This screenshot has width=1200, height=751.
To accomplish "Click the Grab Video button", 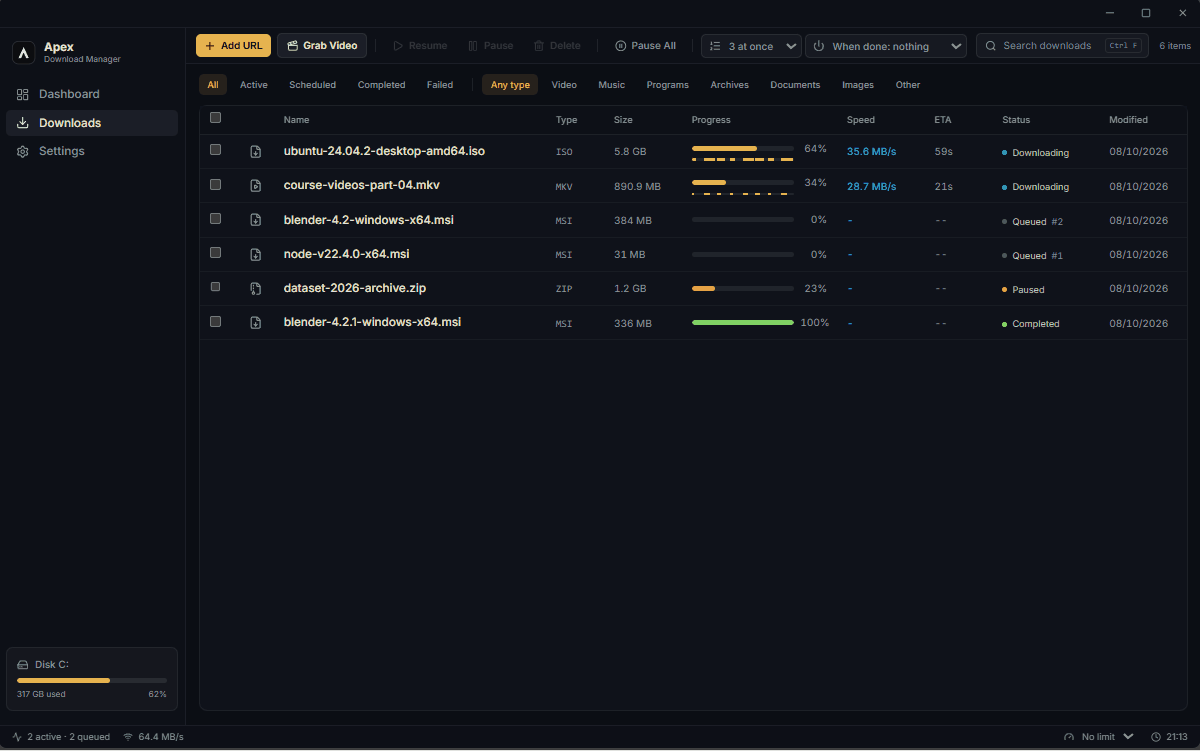I will tap(322, 46).
